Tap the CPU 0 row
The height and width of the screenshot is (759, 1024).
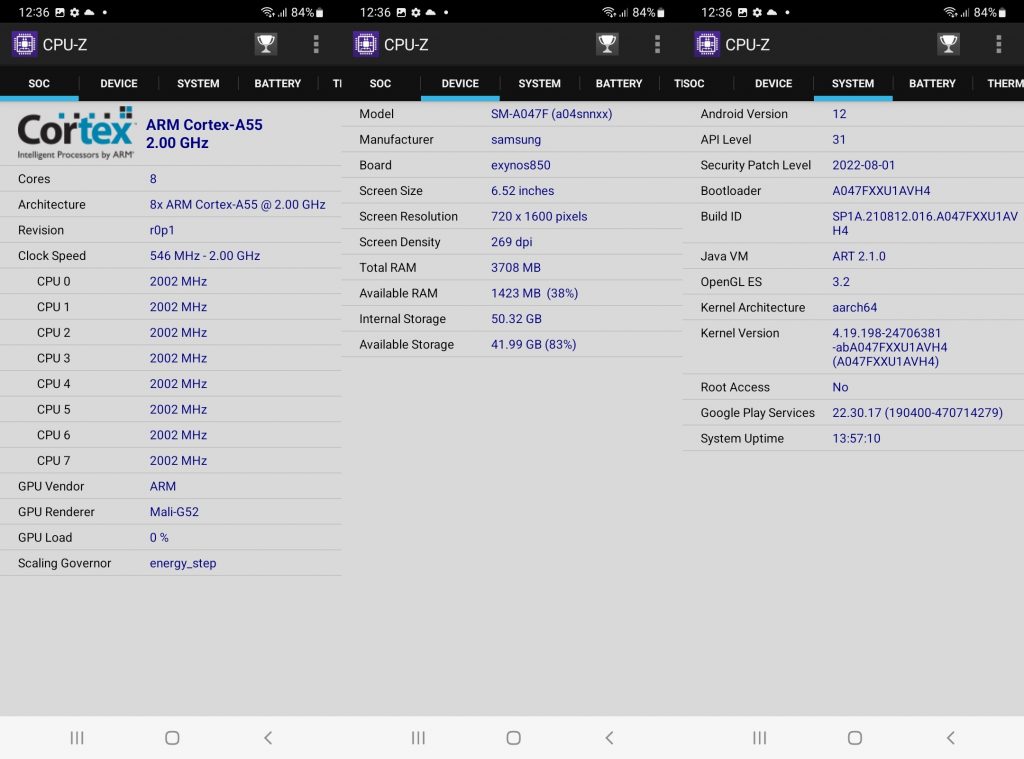(x=171, y=282)
